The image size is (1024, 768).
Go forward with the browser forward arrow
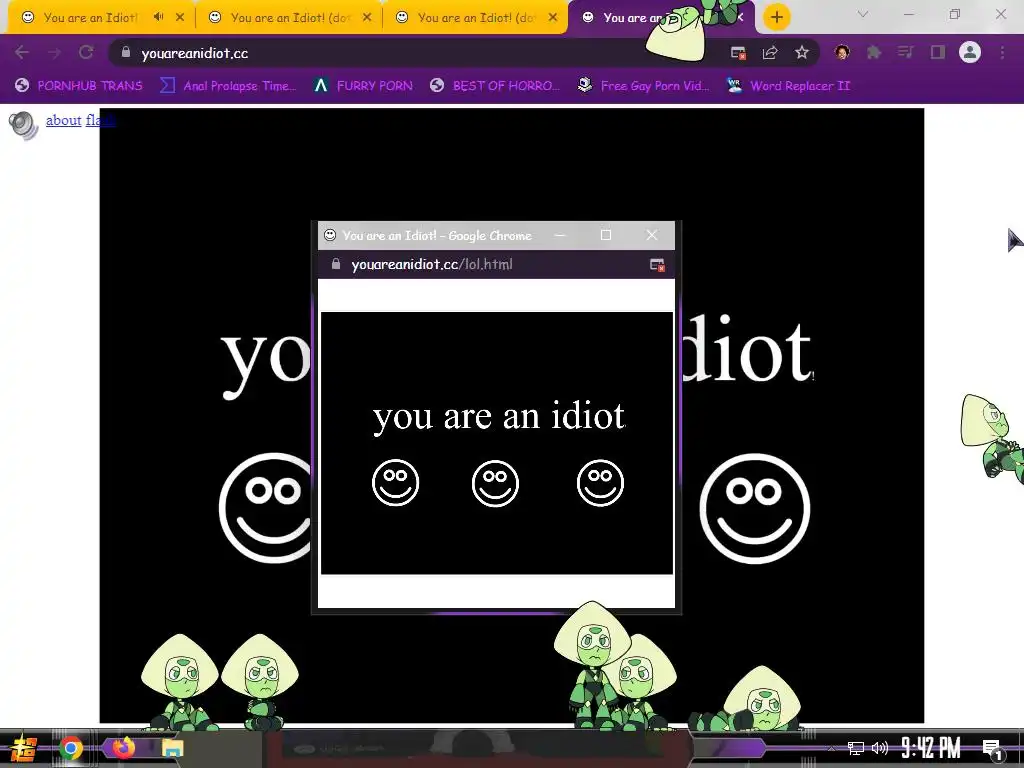pyautogui.click(x=54, y=53)
